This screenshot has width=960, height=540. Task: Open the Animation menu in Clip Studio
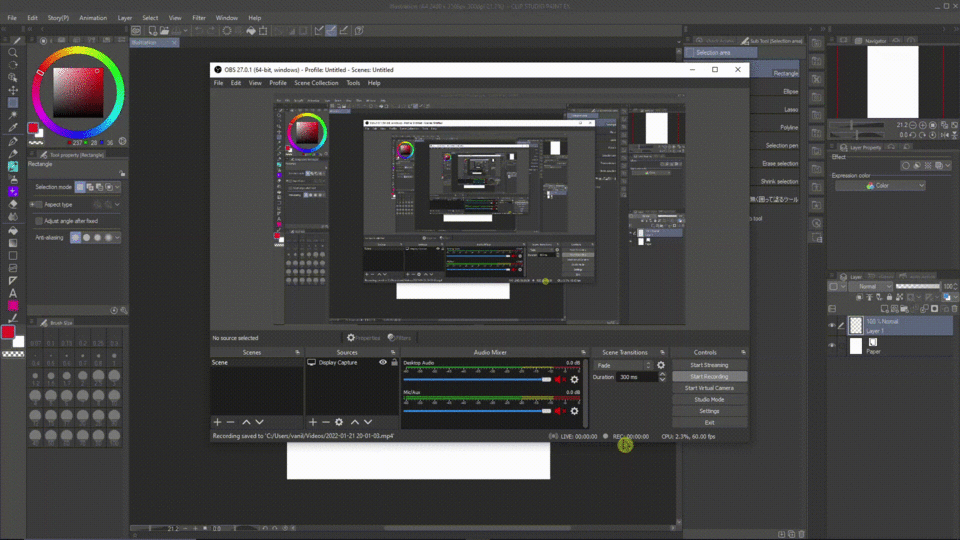tap(93, 18)
